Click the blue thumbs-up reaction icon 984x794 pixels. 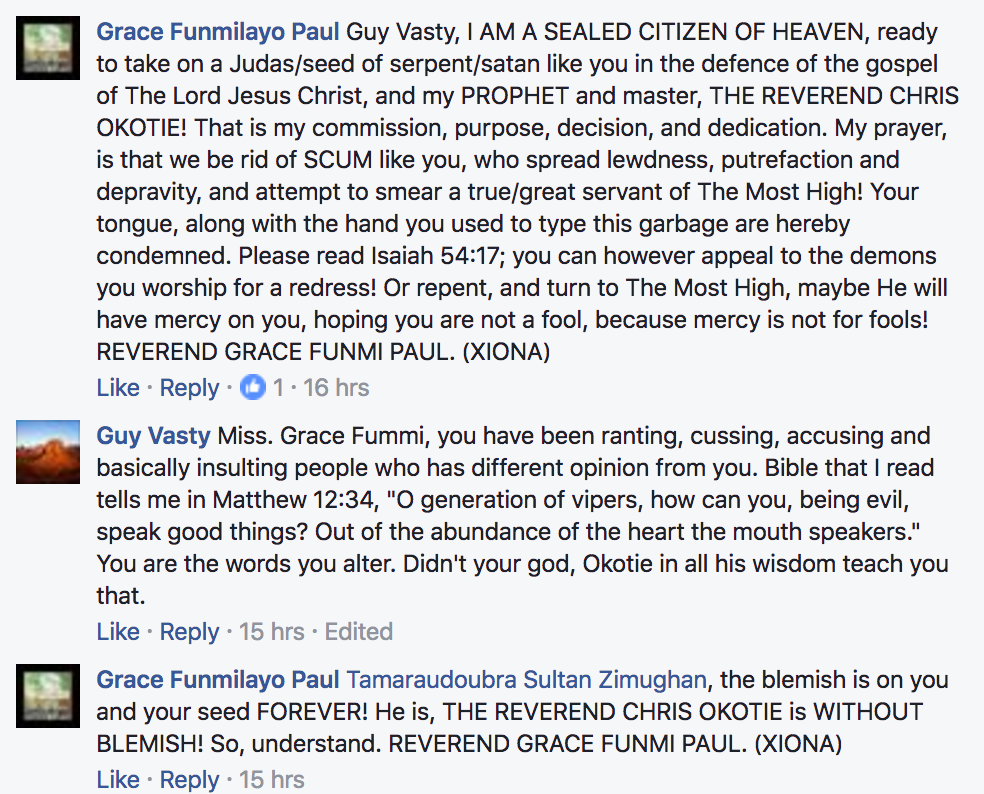[x=253, y=387]
